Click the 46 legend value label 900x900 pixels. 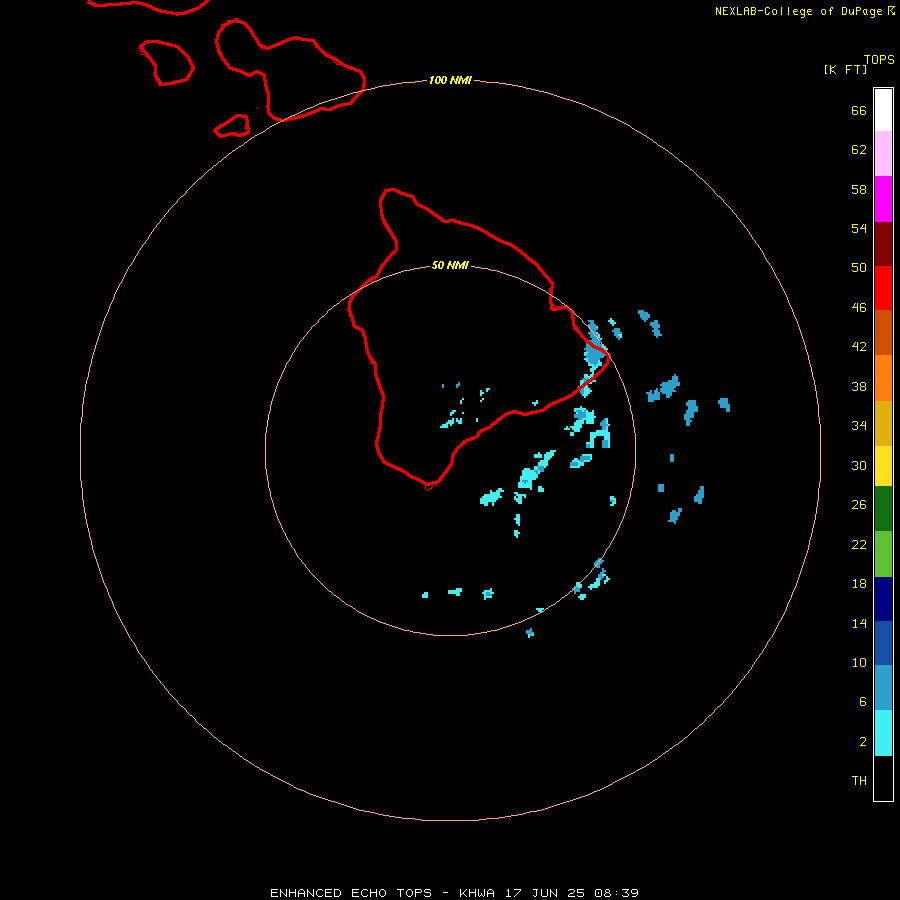859,307
